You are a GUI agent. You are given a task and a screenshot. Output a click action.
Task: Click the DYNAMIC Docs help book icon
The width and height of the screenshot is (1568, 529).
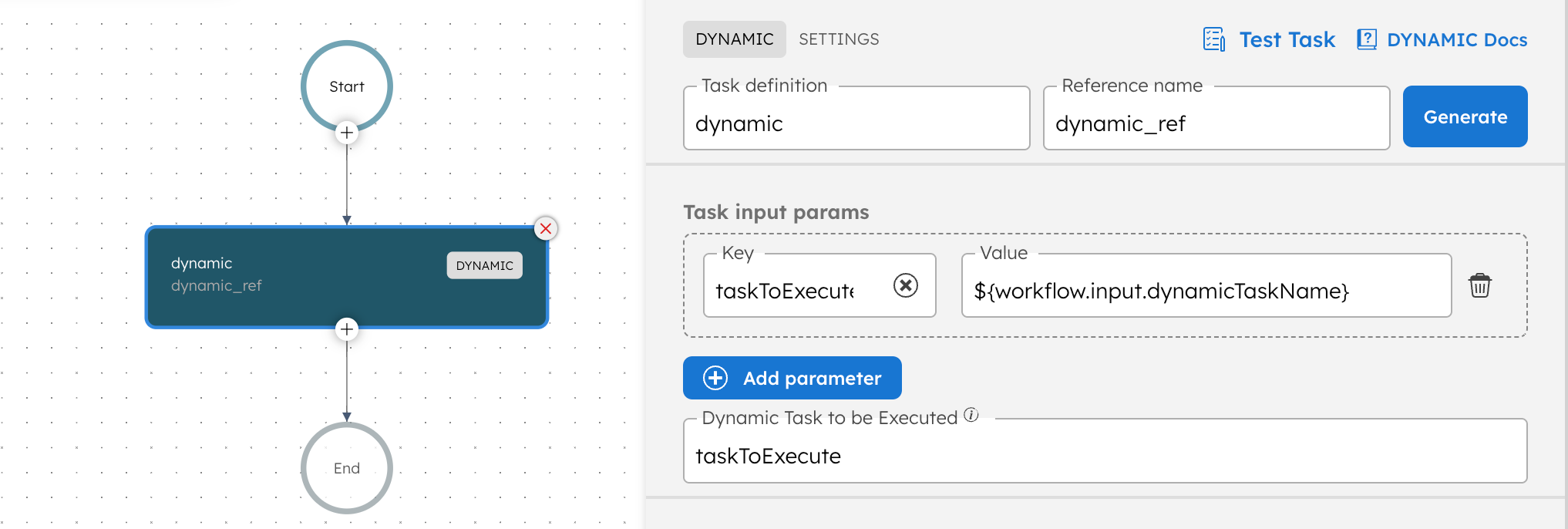tap(1367, 39)
